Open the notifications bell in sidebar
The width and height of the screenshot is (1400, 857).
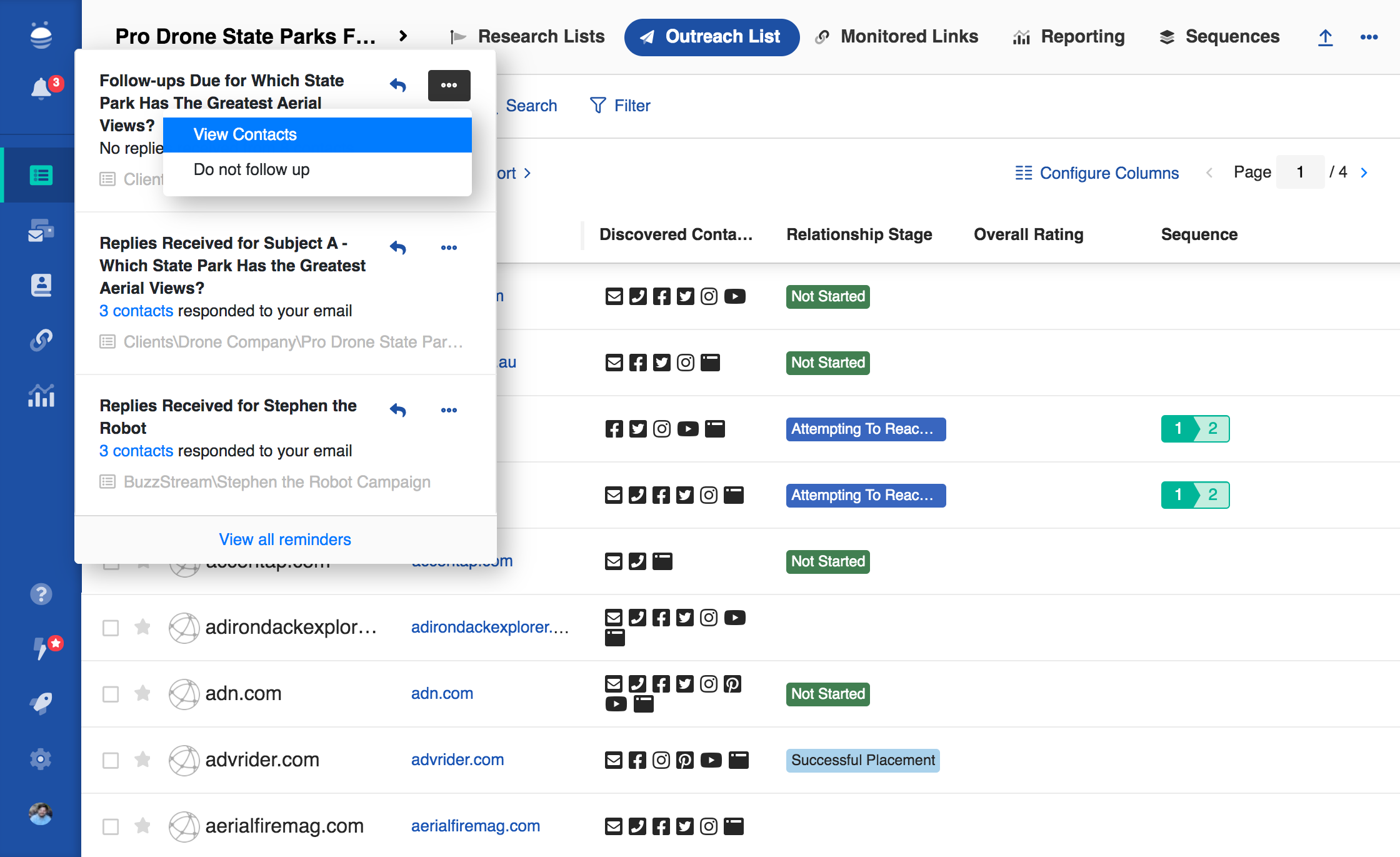point(41,88)
